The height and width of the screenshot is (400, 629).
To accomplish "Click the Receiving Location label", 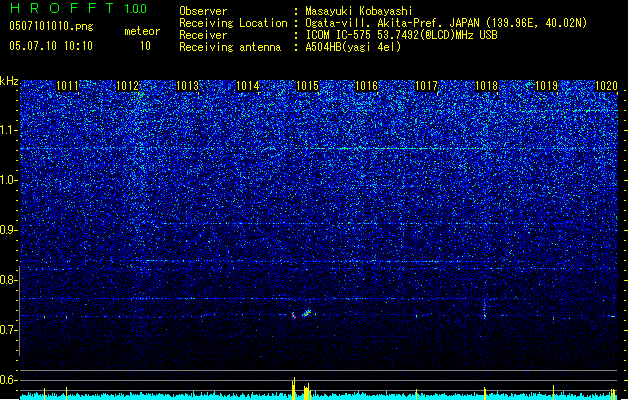I will point(233,23).
